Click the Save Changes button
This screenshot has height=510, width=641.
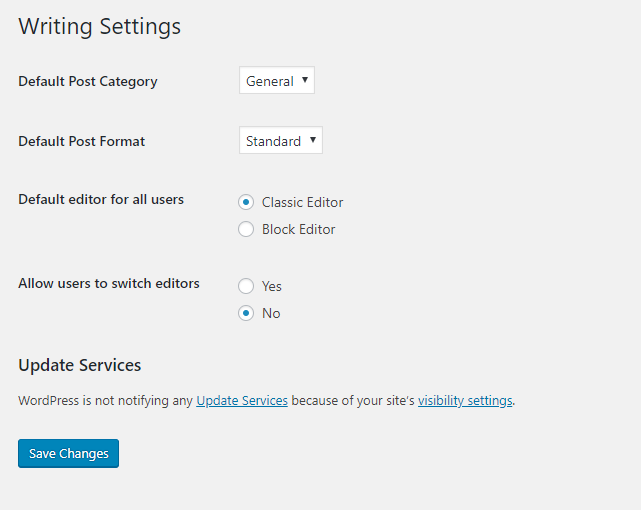[x=68, y=454]
